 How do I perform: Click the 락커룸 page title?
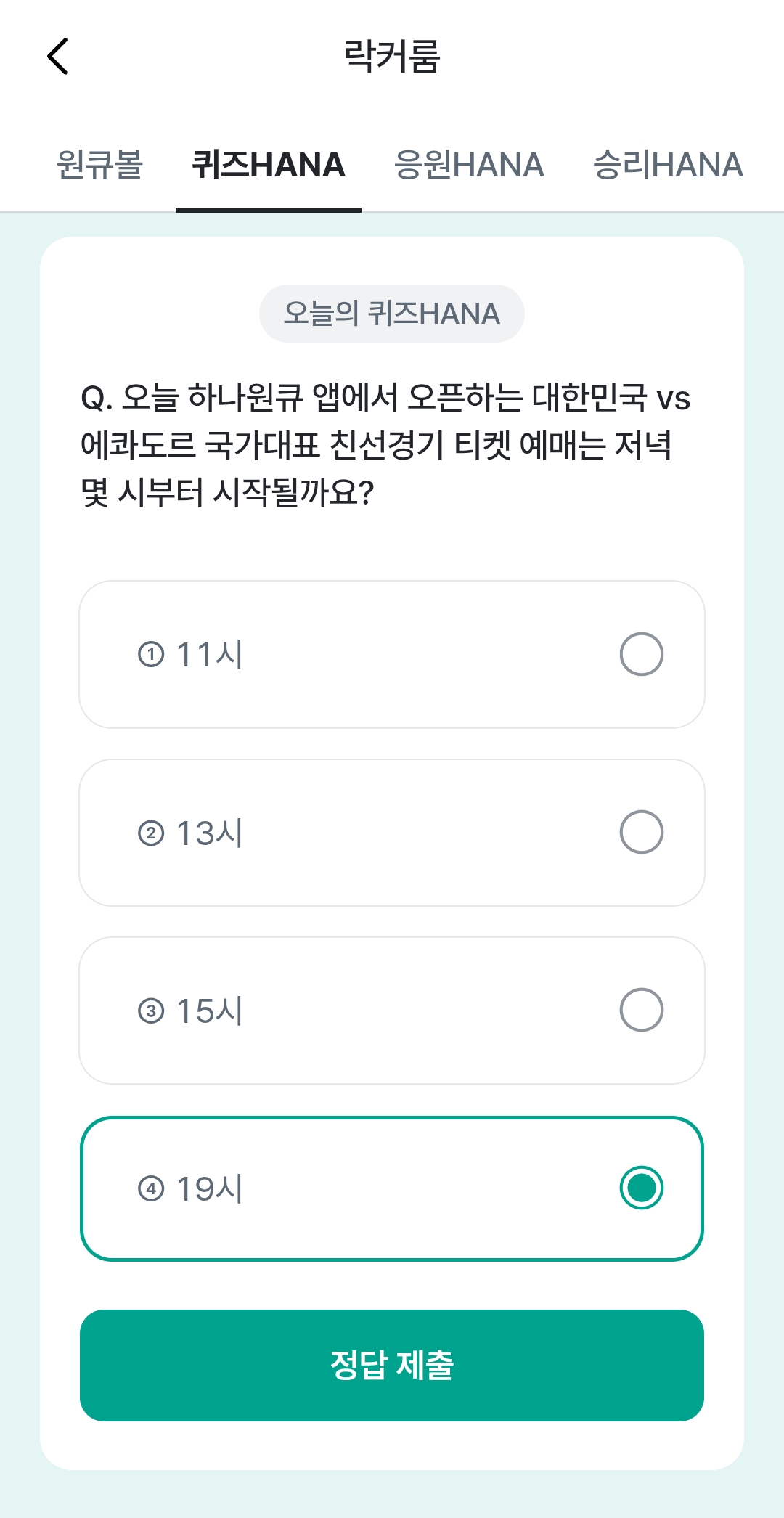click(392, 57)
